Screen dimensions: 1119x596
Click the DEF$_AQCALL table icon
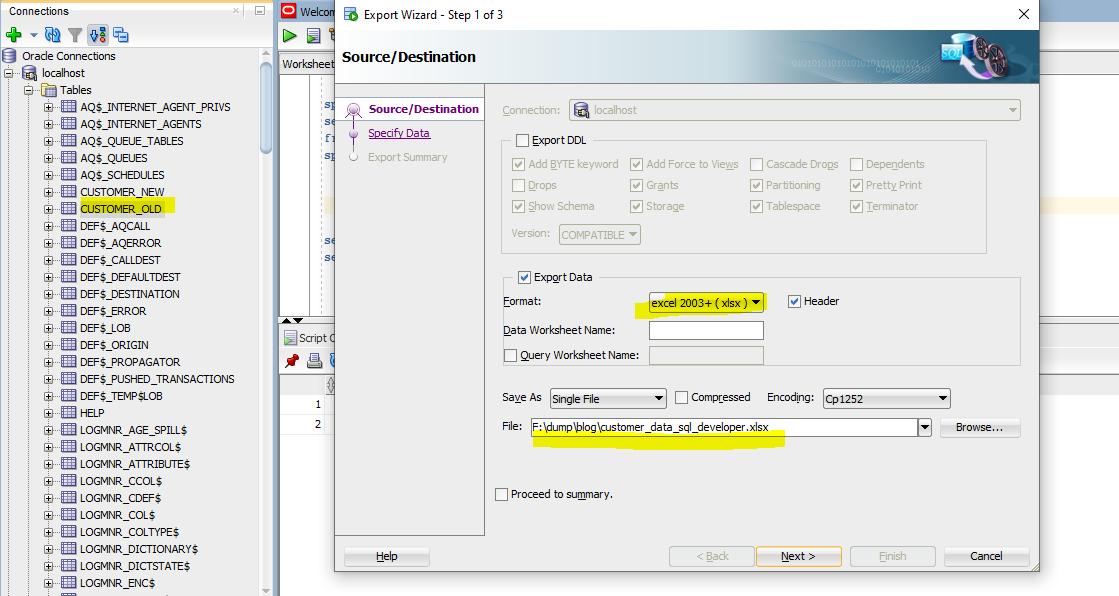[x=69, y=226]
